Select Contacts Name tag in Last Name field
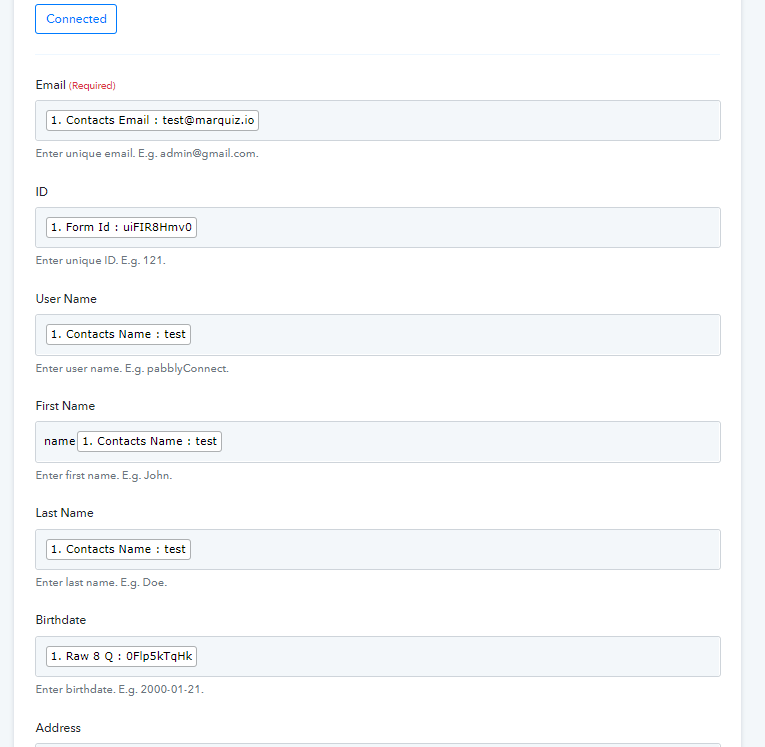 pos(118,549)
